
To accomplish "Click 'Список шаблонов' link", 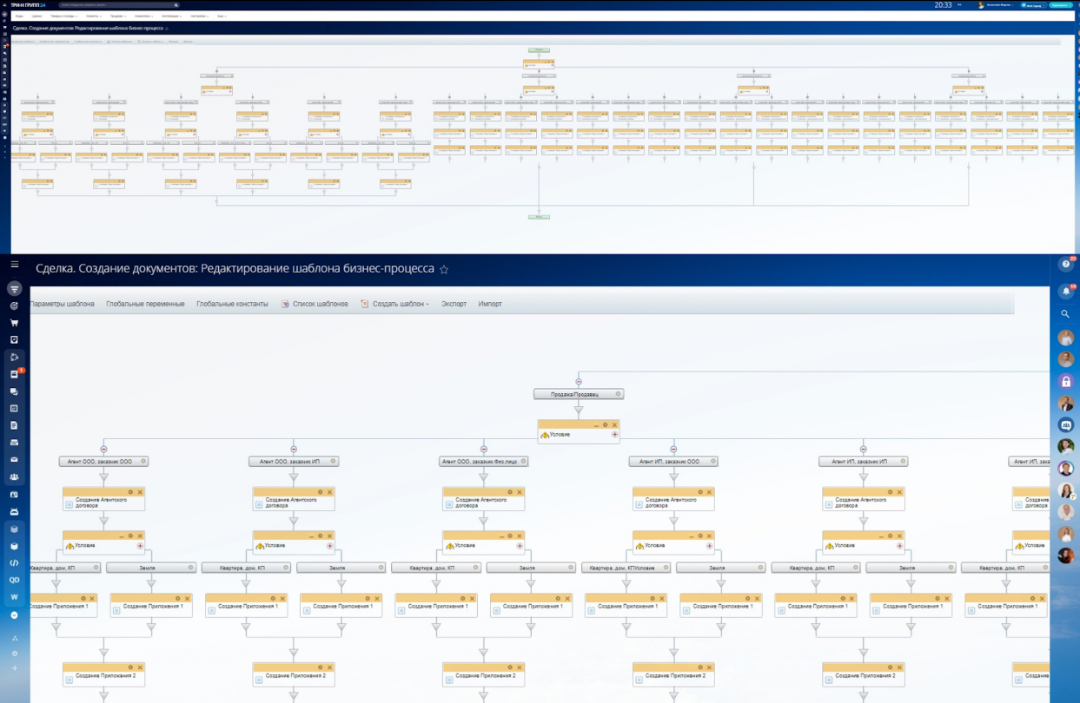I will [x=320, y=304].
